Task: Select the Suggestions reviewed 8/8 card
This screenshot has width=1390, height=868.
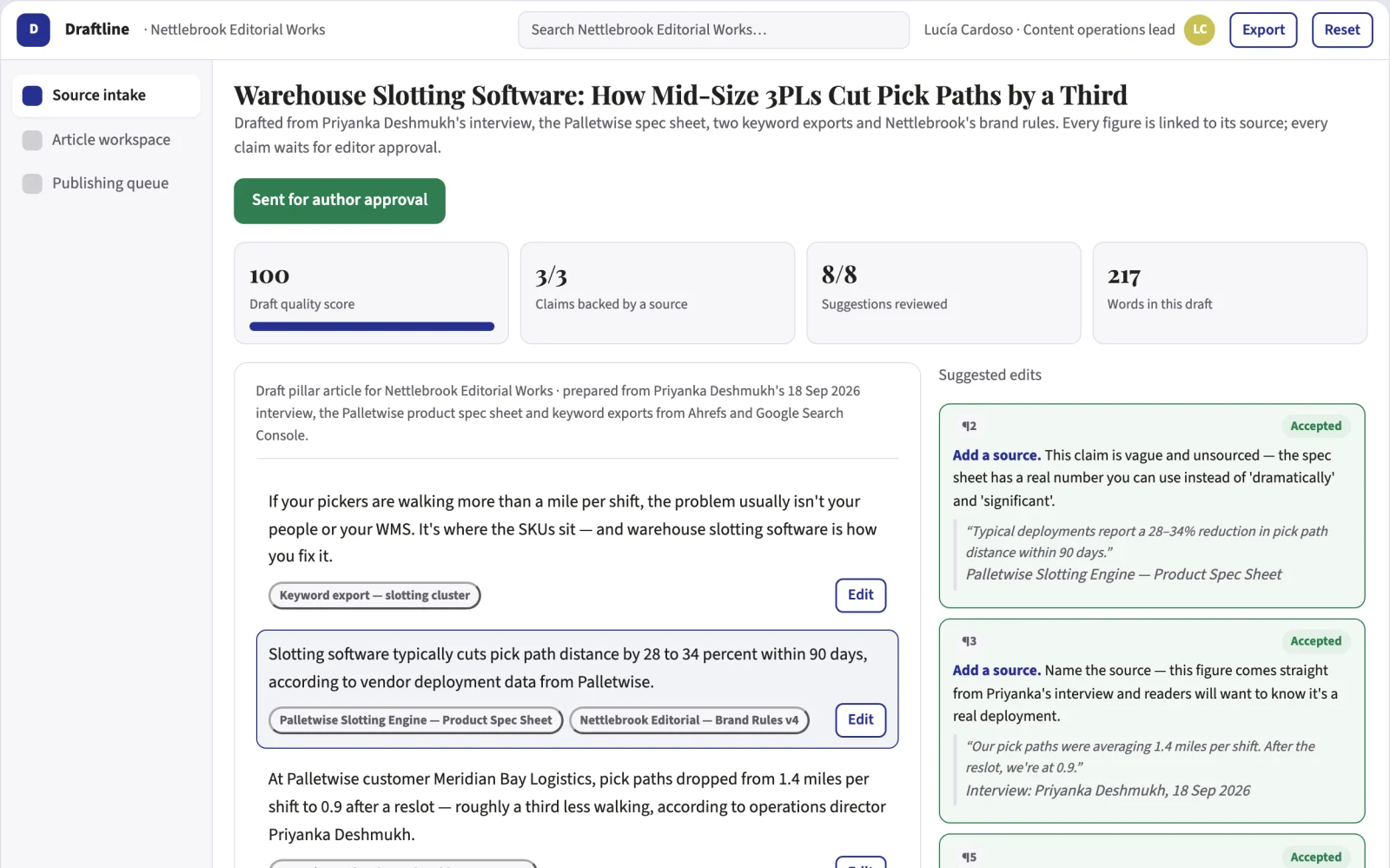Action: [943, 293]
